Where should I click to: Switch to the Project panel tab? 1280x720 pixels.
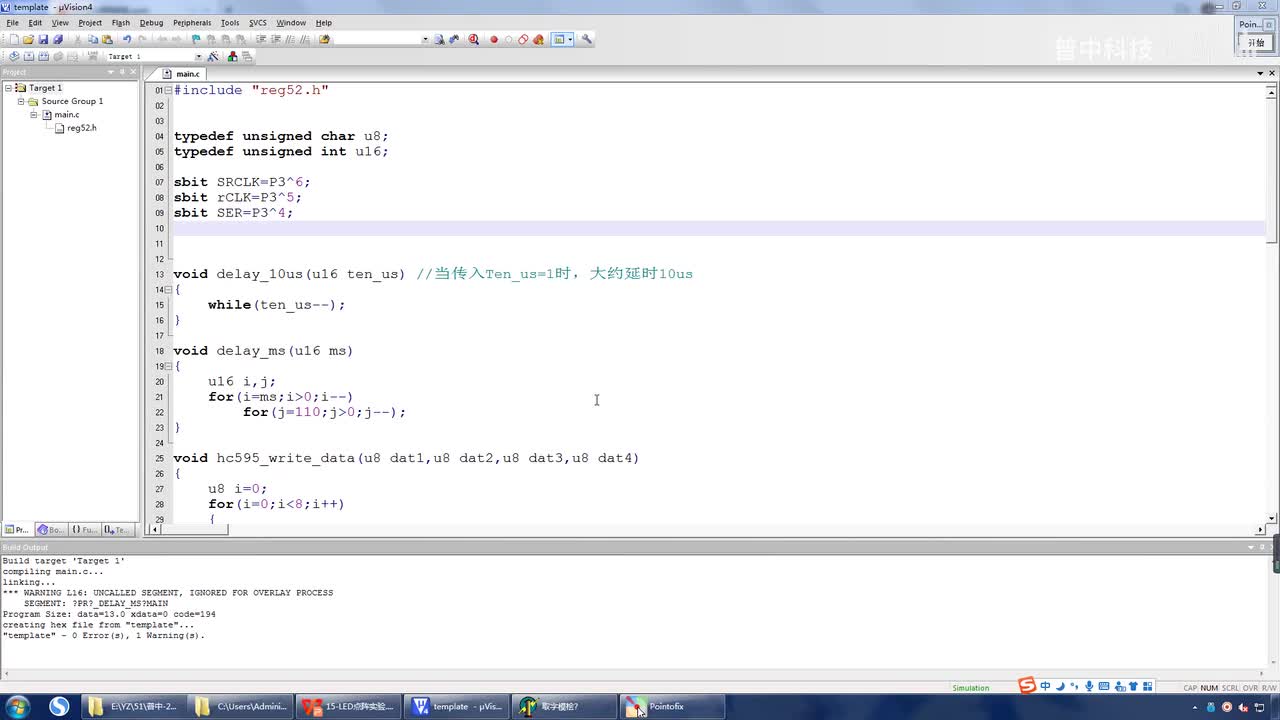click(x=17, y=529)
